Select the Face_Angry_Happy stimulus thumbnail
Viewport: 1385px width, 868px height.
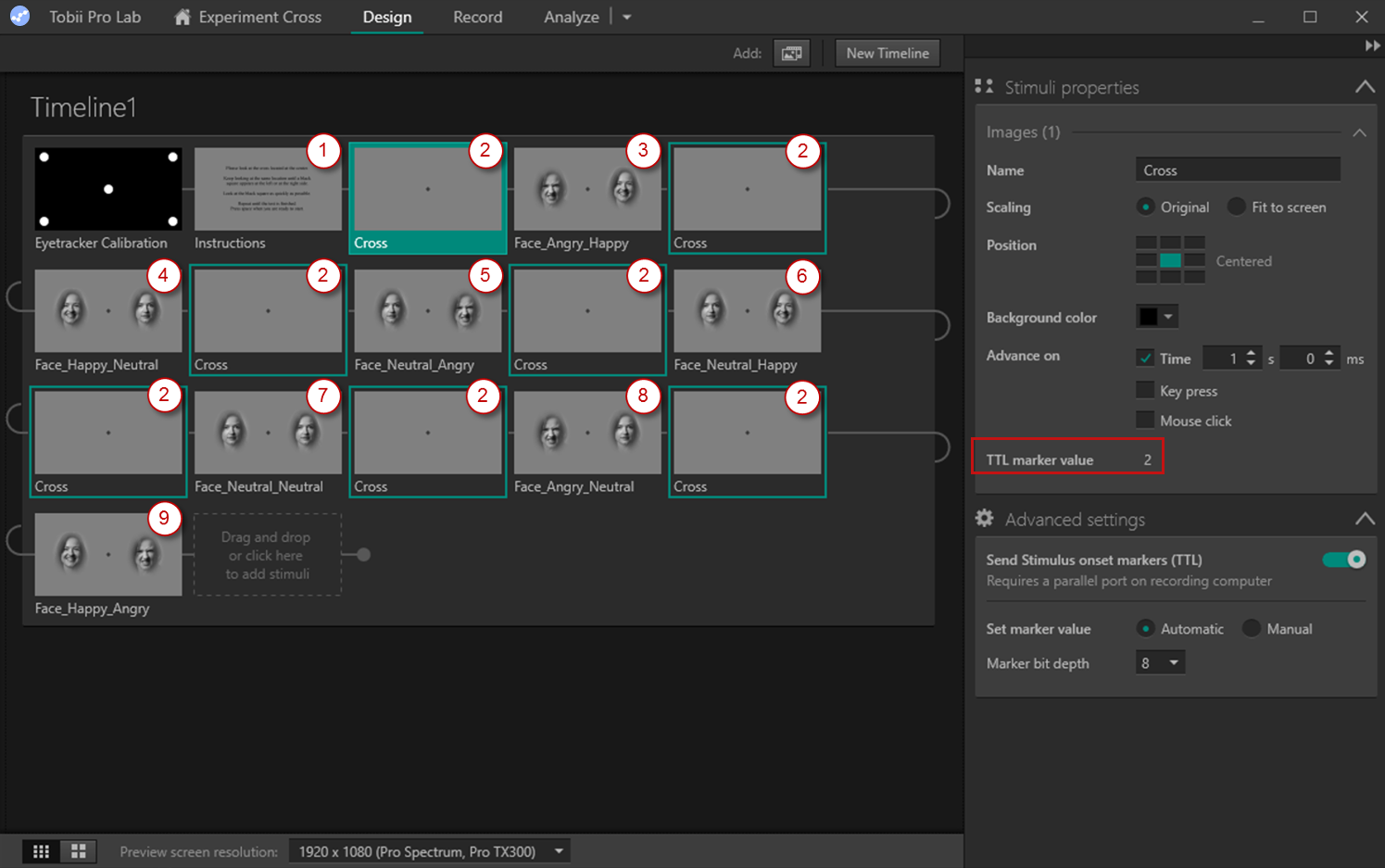click(586, 190)
